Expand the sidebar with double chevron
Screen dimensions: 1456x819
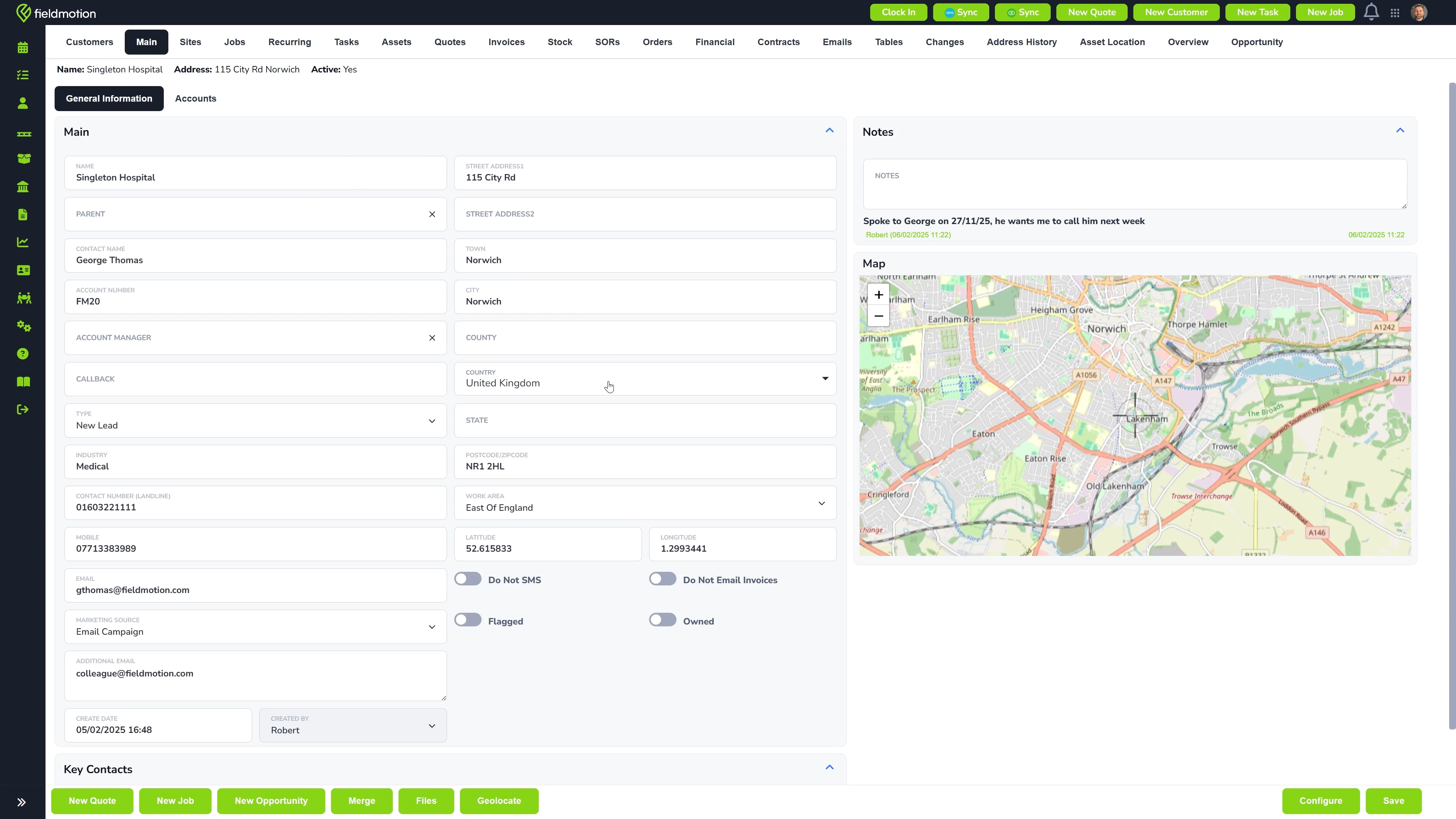pyautogui.click(x=22, y=802)
